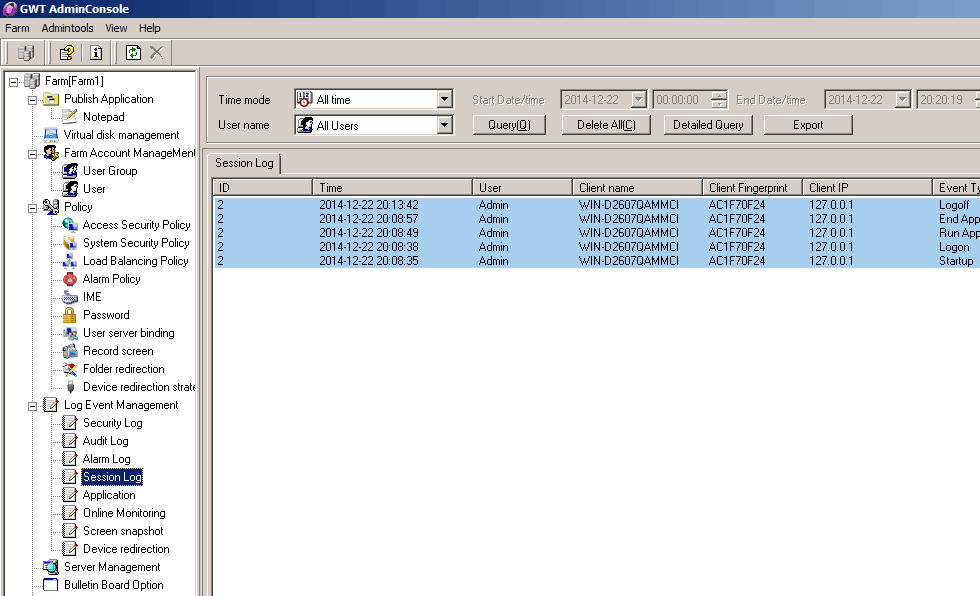Open the Admintools menu
The height and width of the screenshot is (596, 980).
(x=67, y=28)
